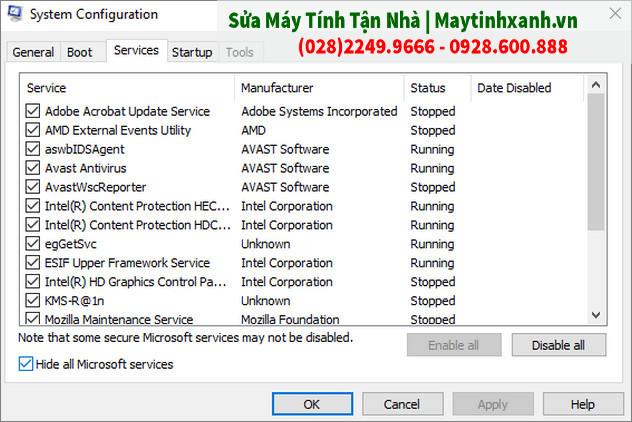This screenshot has height=422, width=632.
Task: Click the scroll down arrow of services list
Action: pos(596,315)
